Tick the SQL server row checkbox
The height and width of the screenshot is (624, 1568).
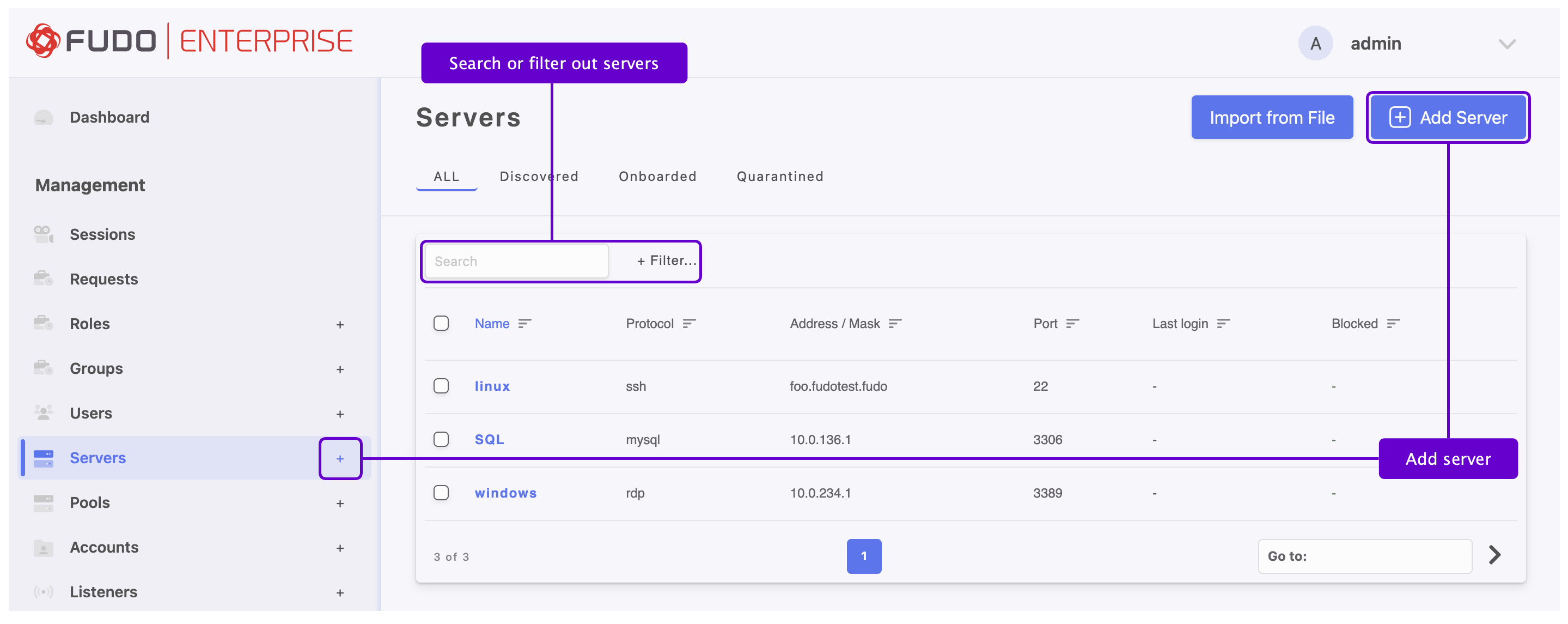(x=441, y=439)
